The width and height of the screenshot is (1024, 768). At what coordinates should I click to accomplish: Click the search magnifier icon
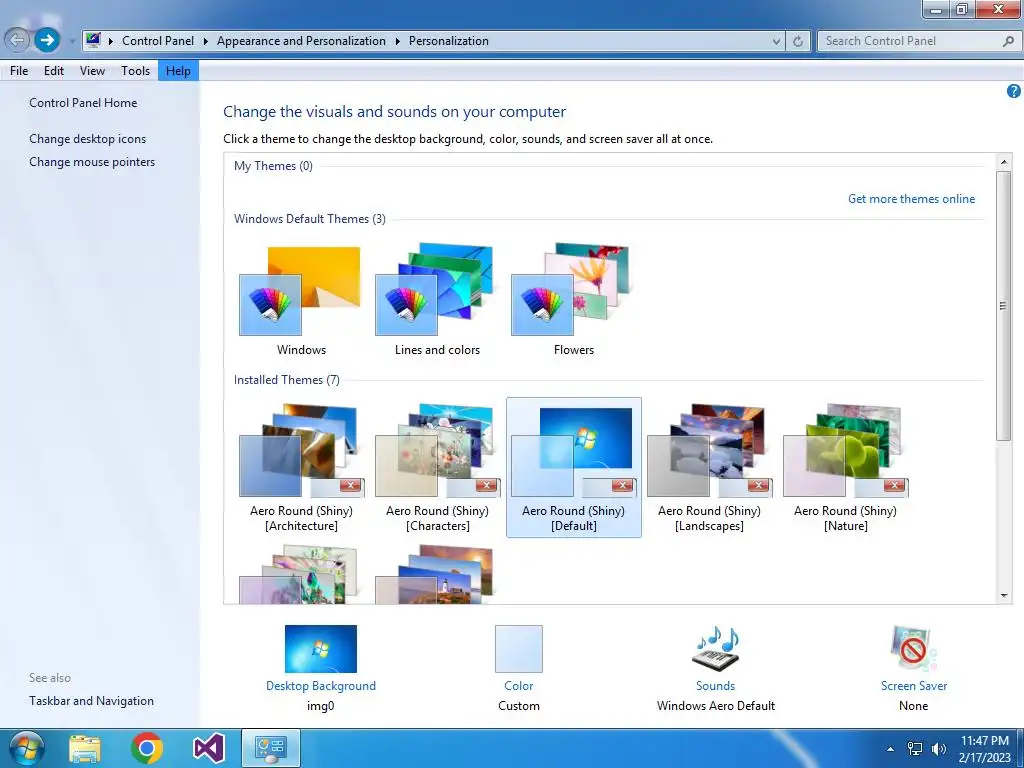click(x=1008, y=41)
